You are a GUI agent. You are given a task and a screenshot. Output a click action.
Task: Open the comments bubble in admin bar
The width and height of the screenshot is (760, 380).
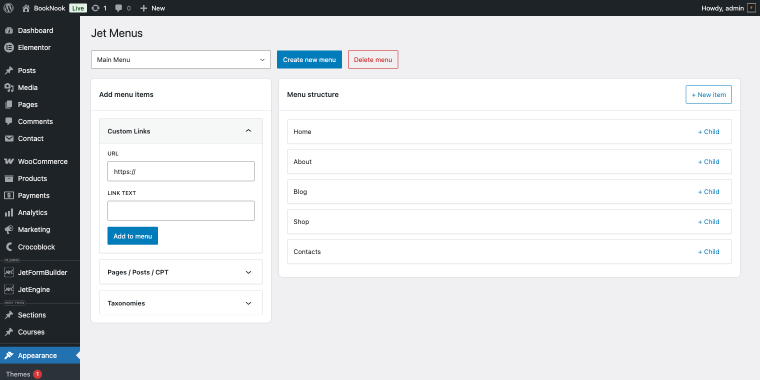click(119, 8)
